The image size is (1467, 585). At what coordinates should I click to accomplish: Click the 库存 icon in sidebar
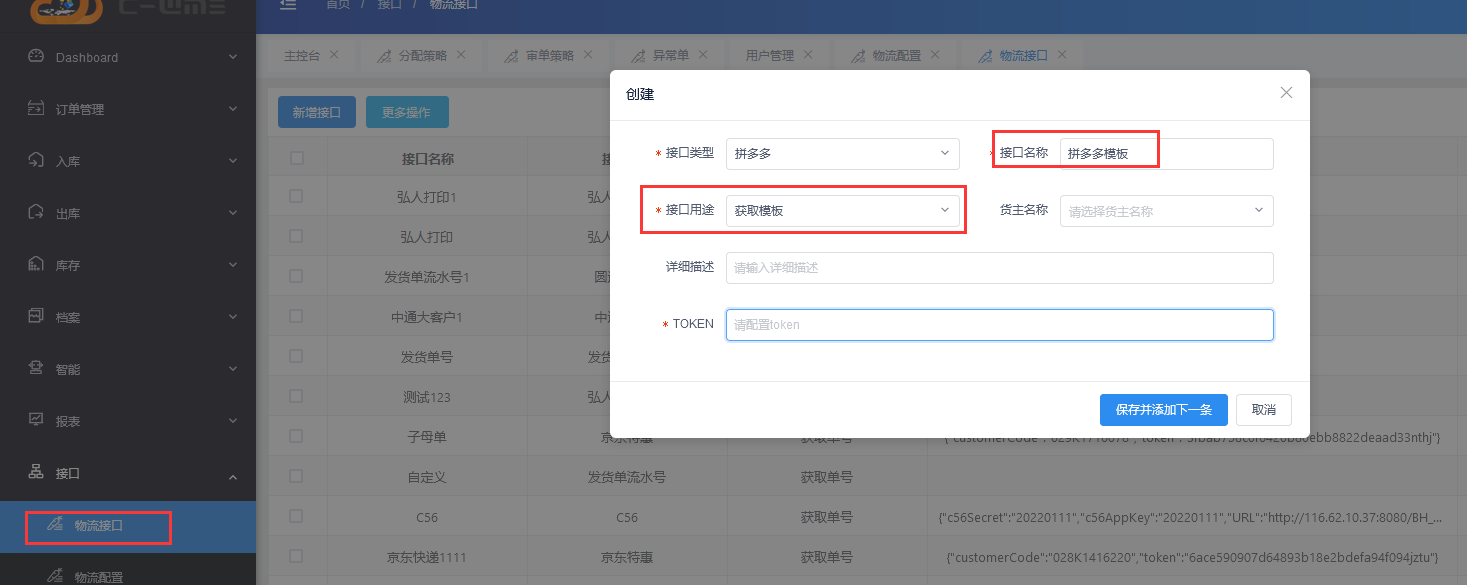click(36, 265)
